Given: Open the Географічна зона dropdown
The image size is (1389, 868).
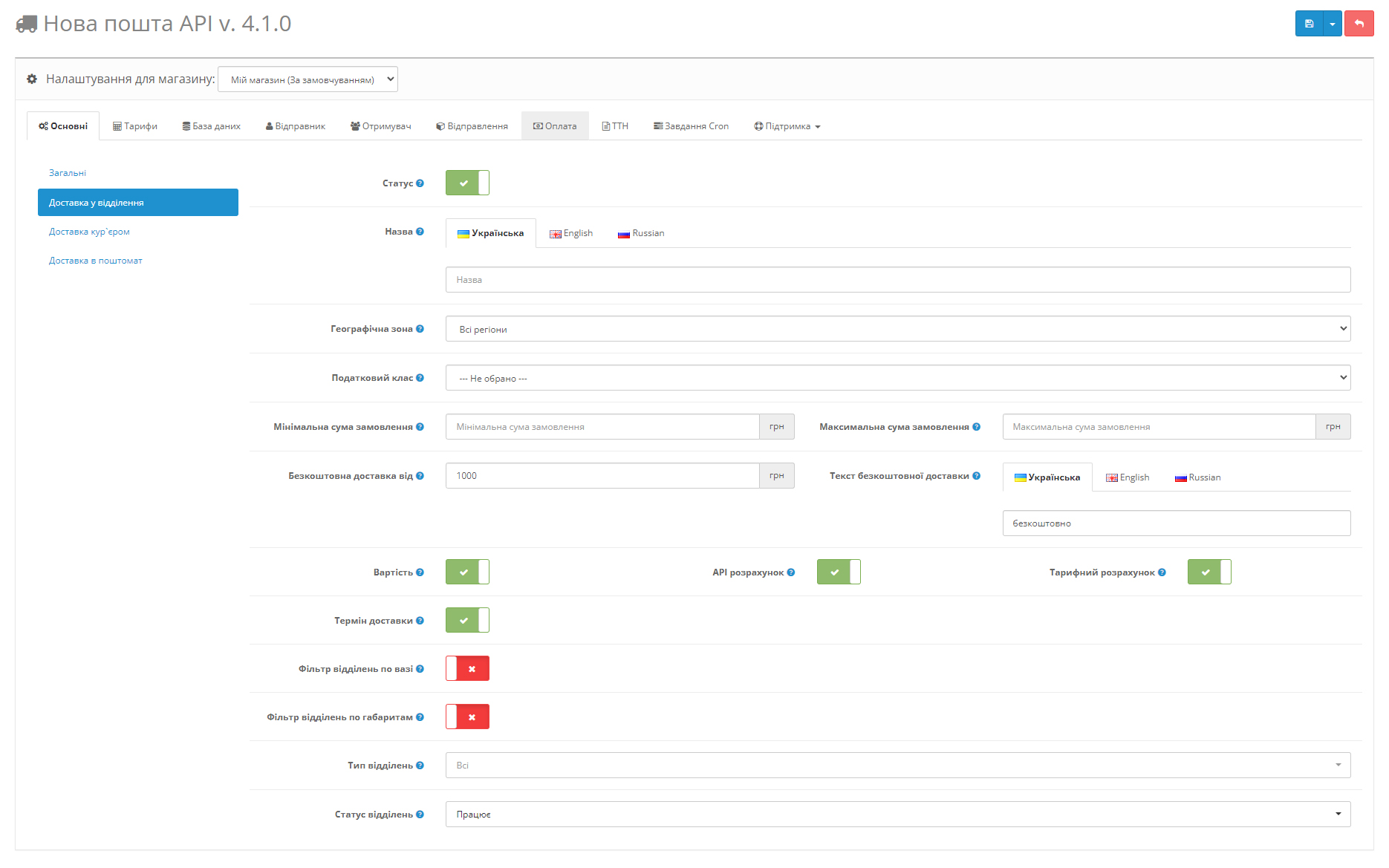Looking at the screenshot, I should click(x=898, y=329).
